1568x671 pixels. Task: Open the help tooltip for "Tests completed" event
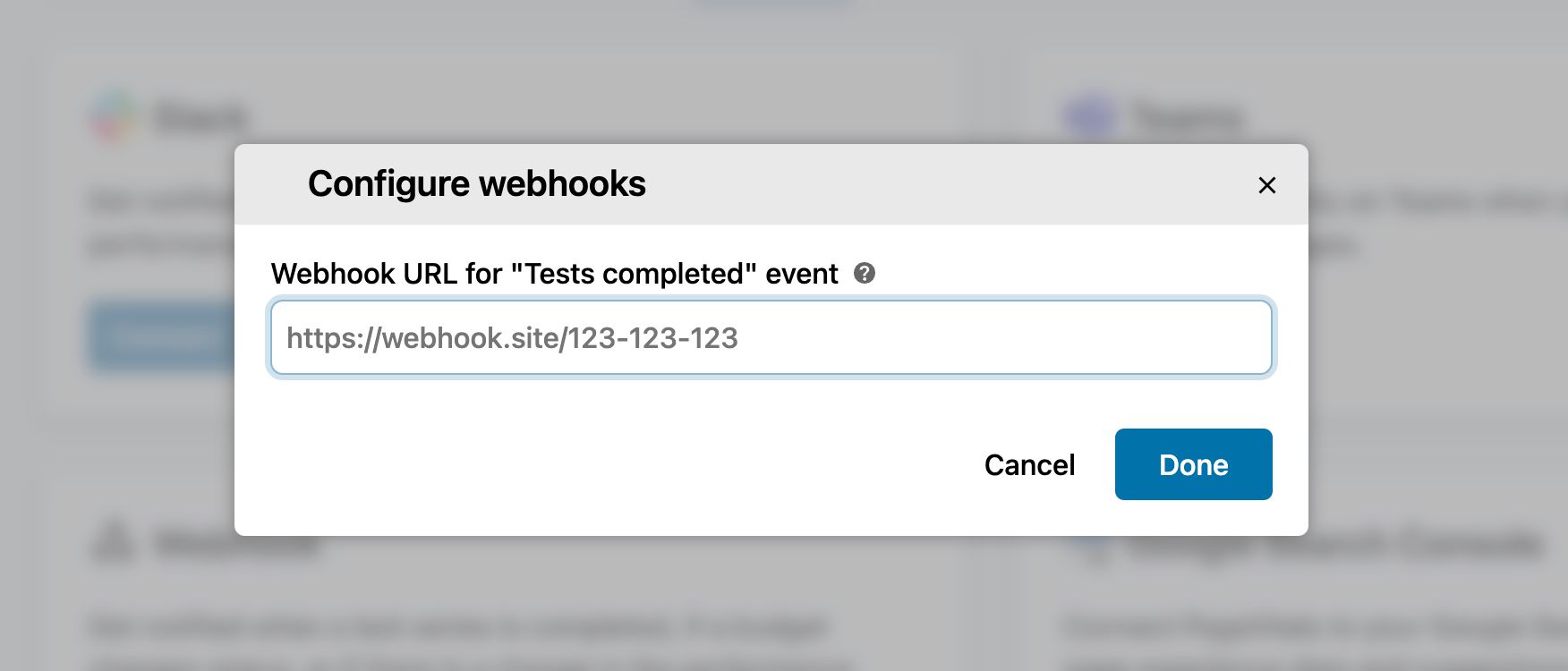[x=866, y=275]
